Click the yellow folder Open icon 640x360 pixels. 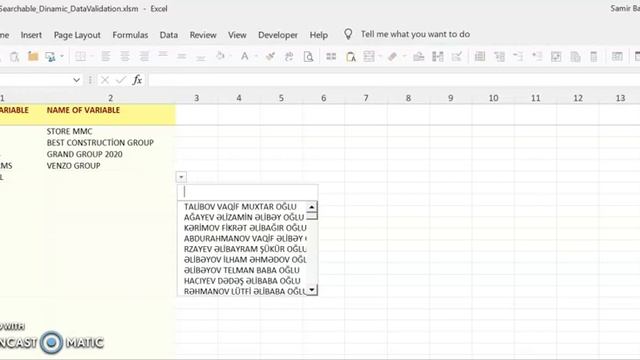point(33,56)
